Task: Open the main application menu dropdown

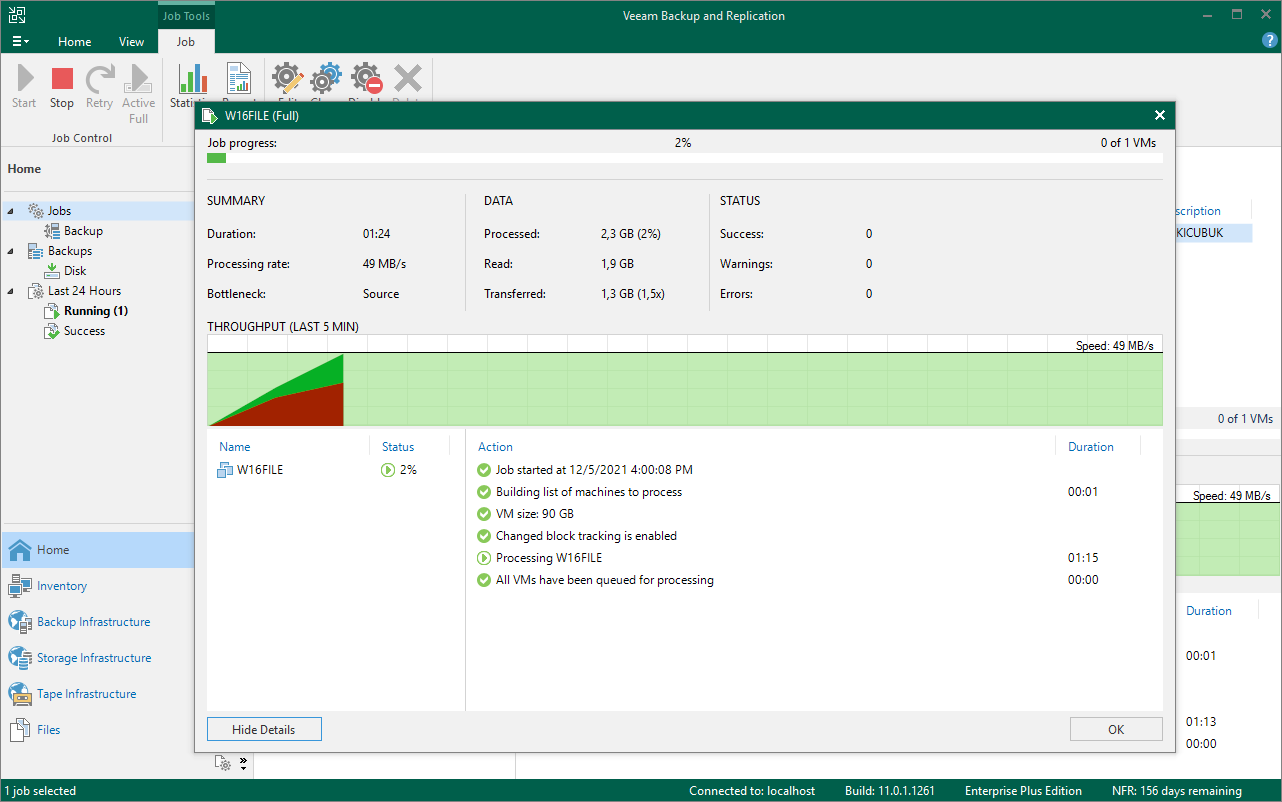Action: pyautogui.click(x=20, y=42)
